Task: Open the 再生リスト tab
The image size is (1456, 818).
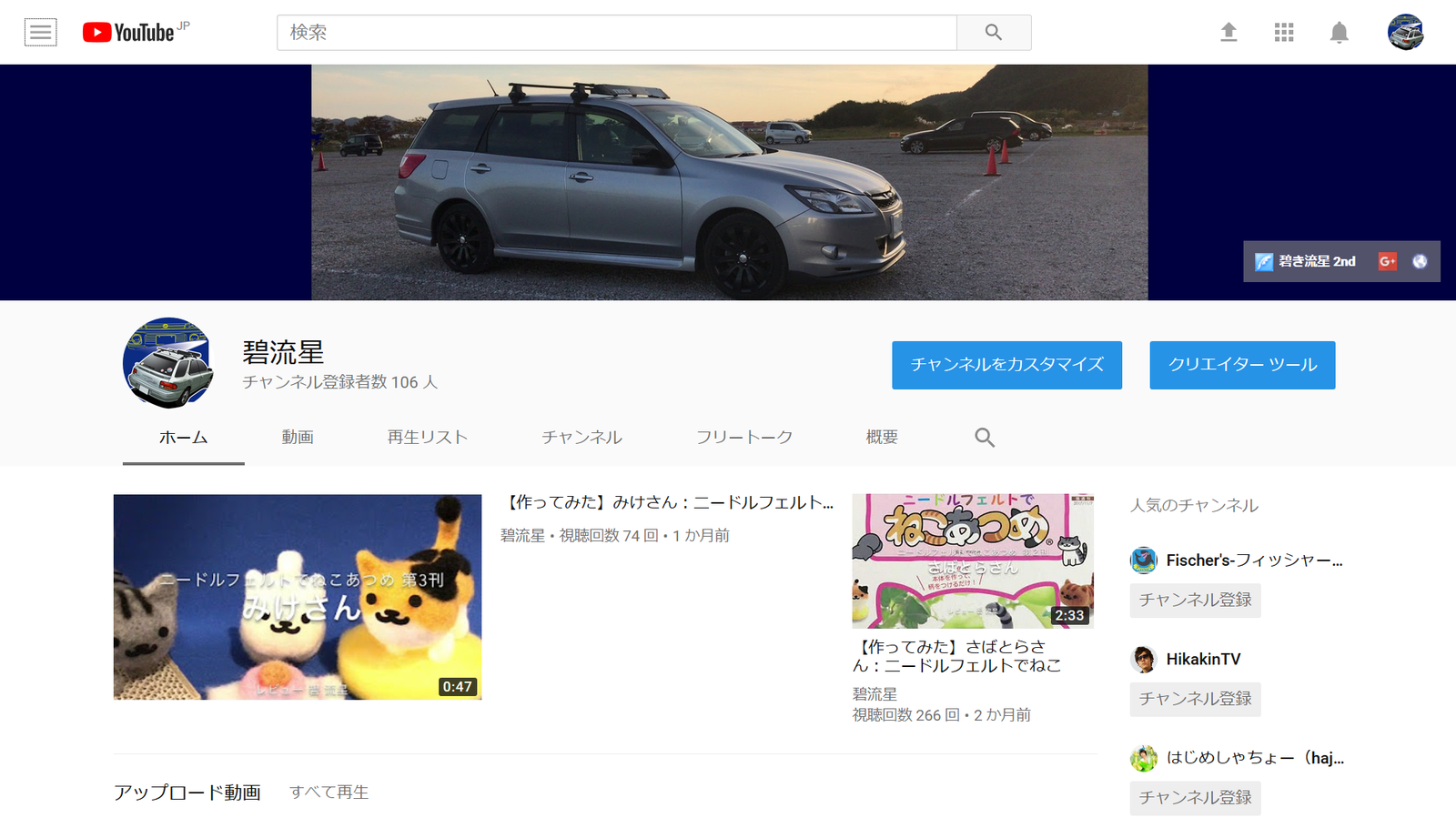Action: click(428, 438)
